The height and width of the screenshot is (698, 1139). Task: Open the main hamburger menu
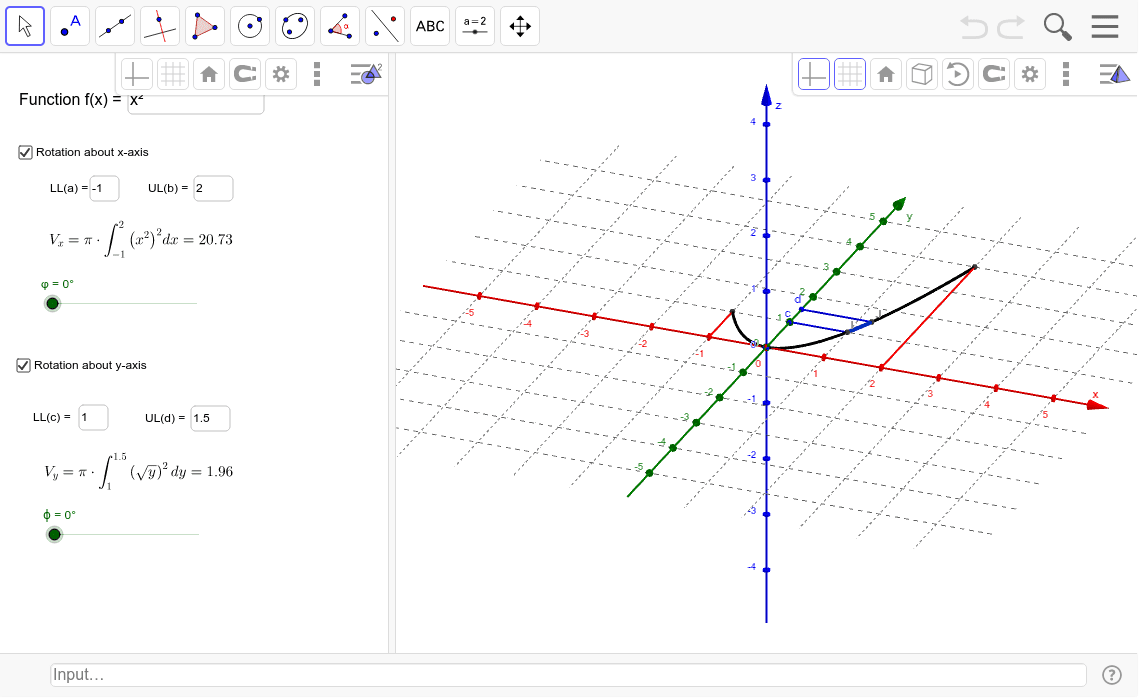click(1105, 25)
